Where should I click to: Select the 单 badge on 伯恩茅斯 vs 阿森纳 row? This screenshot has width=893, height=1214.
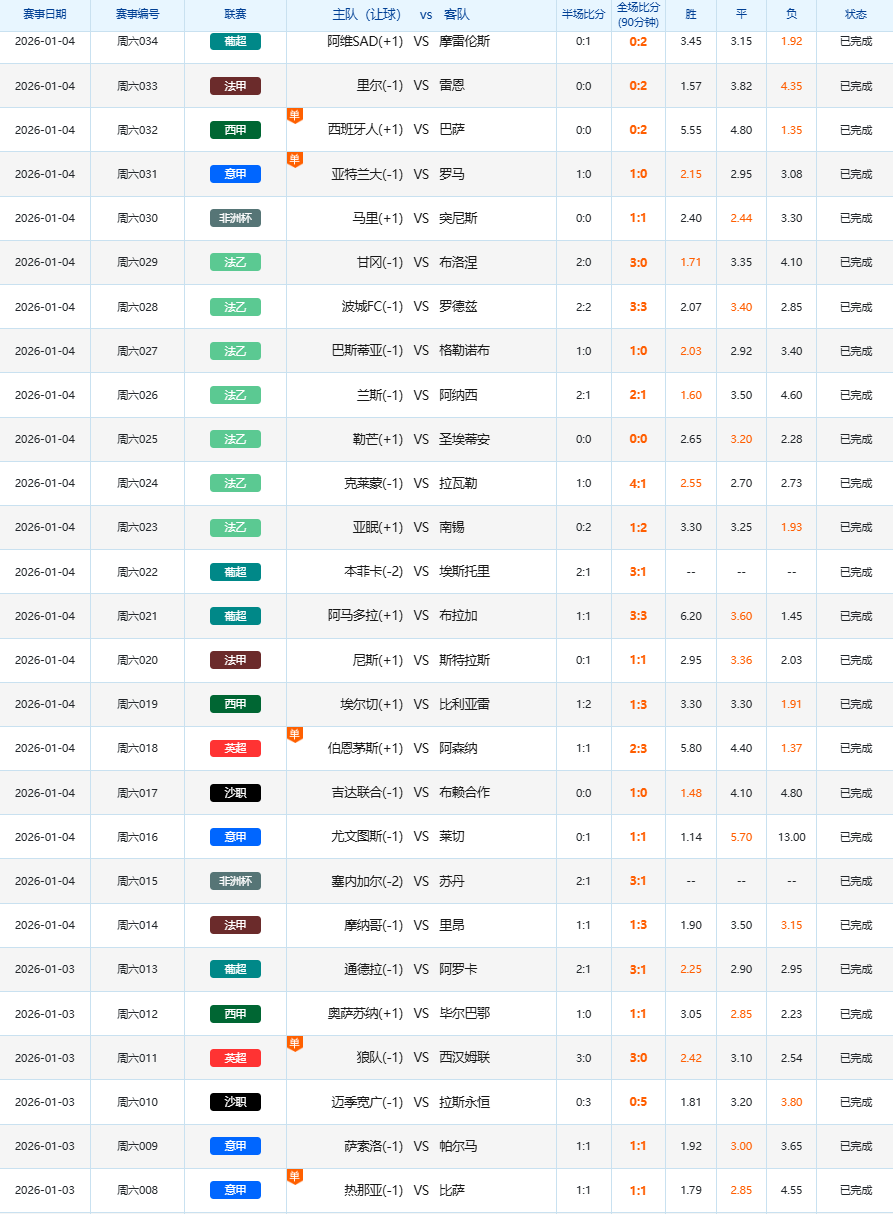coord(294,735)
